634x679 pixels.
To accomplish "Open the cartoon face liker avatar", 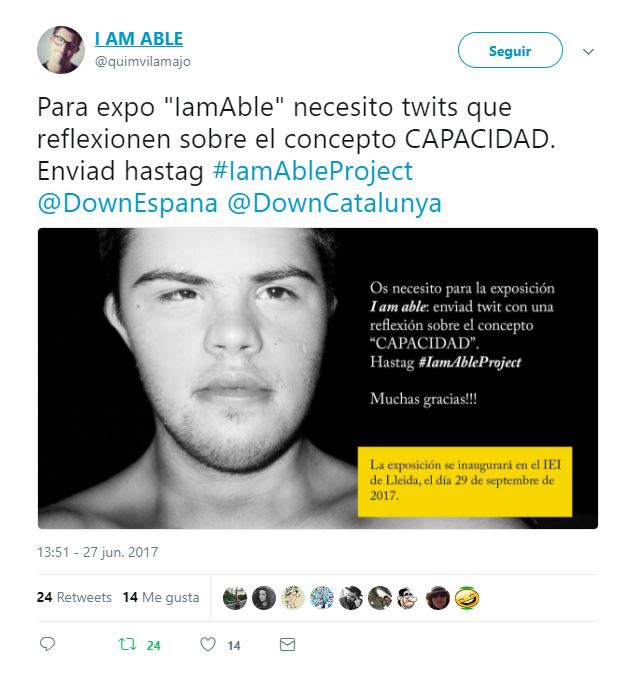I will (409, 598).
